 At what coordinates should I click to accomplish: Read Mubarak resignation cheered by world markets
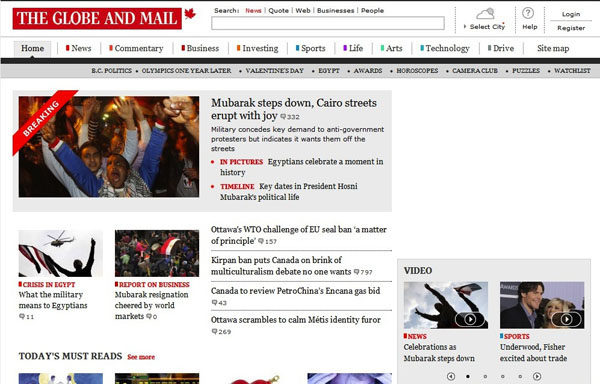click(152, 305)
